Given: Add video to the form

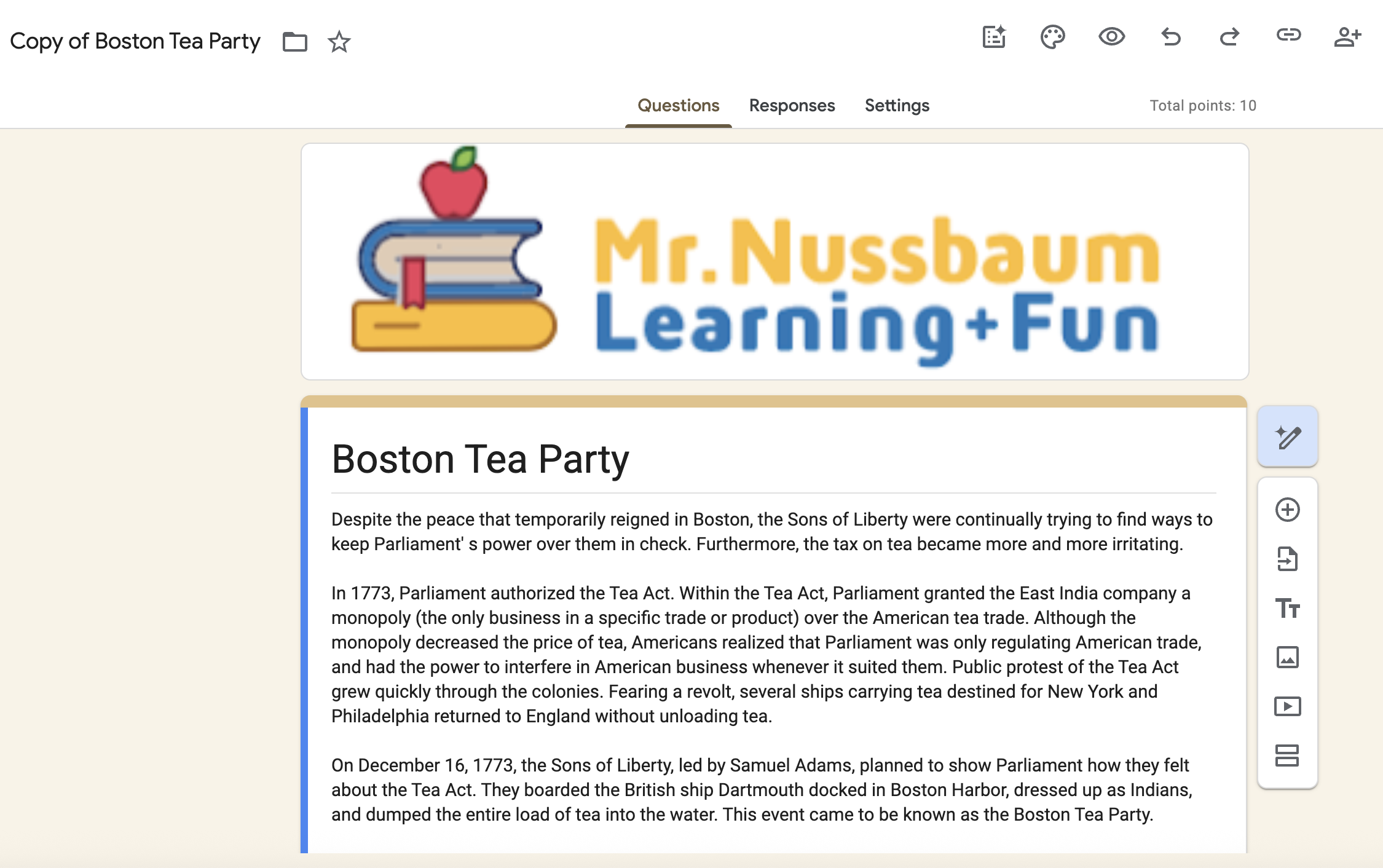Looking at the screenshot, I should click(1287, 706).
